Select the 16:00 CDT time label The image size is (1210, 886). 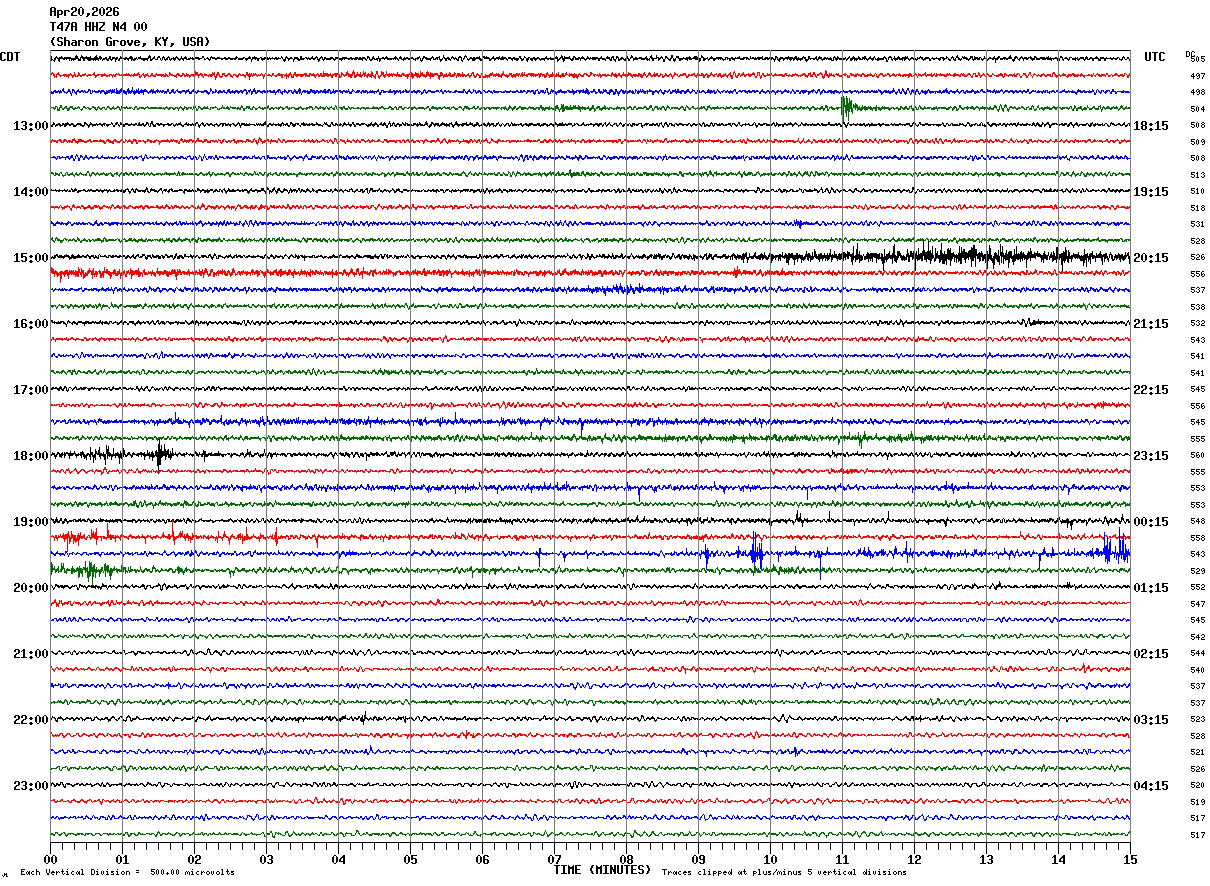[31, 324]
